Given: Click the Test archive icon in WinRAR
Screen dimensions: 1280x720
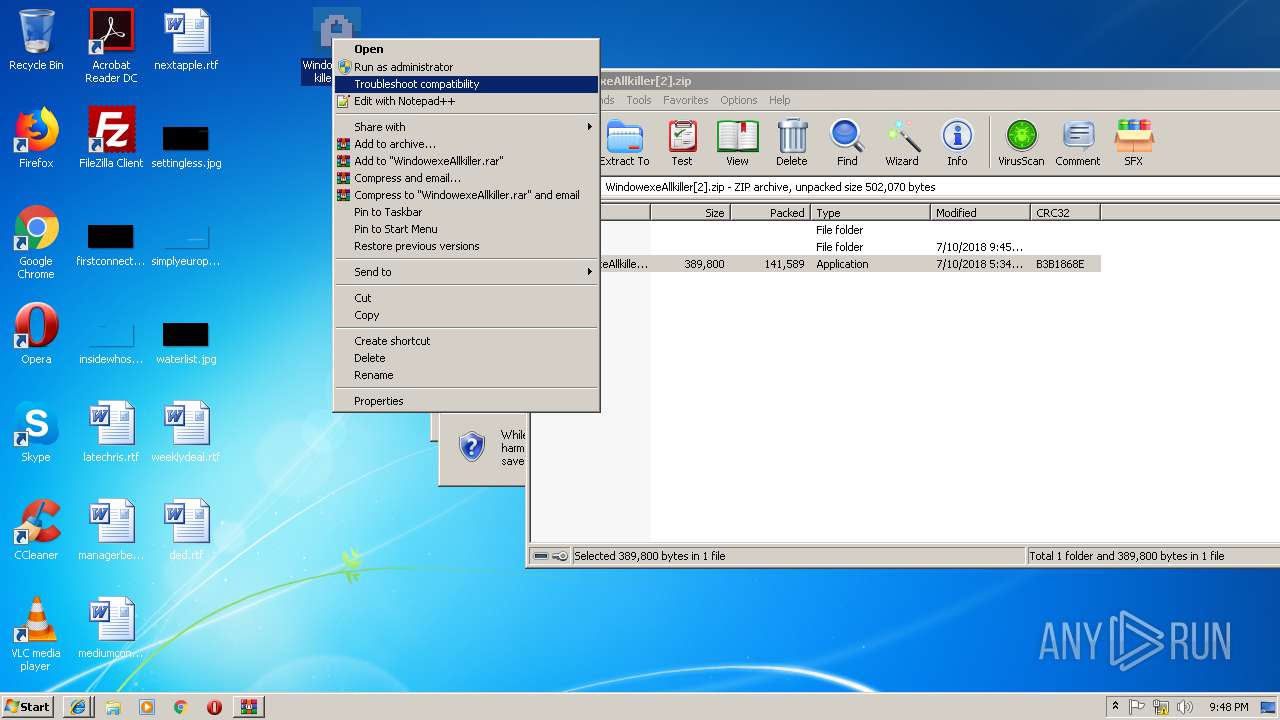Looking at the screenshot, I should point(682,142).
